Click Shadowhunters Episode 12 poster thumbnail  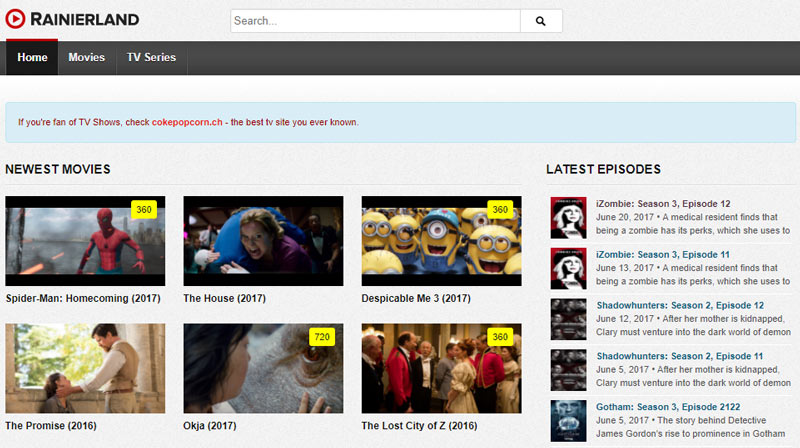[x=568, y=319]
